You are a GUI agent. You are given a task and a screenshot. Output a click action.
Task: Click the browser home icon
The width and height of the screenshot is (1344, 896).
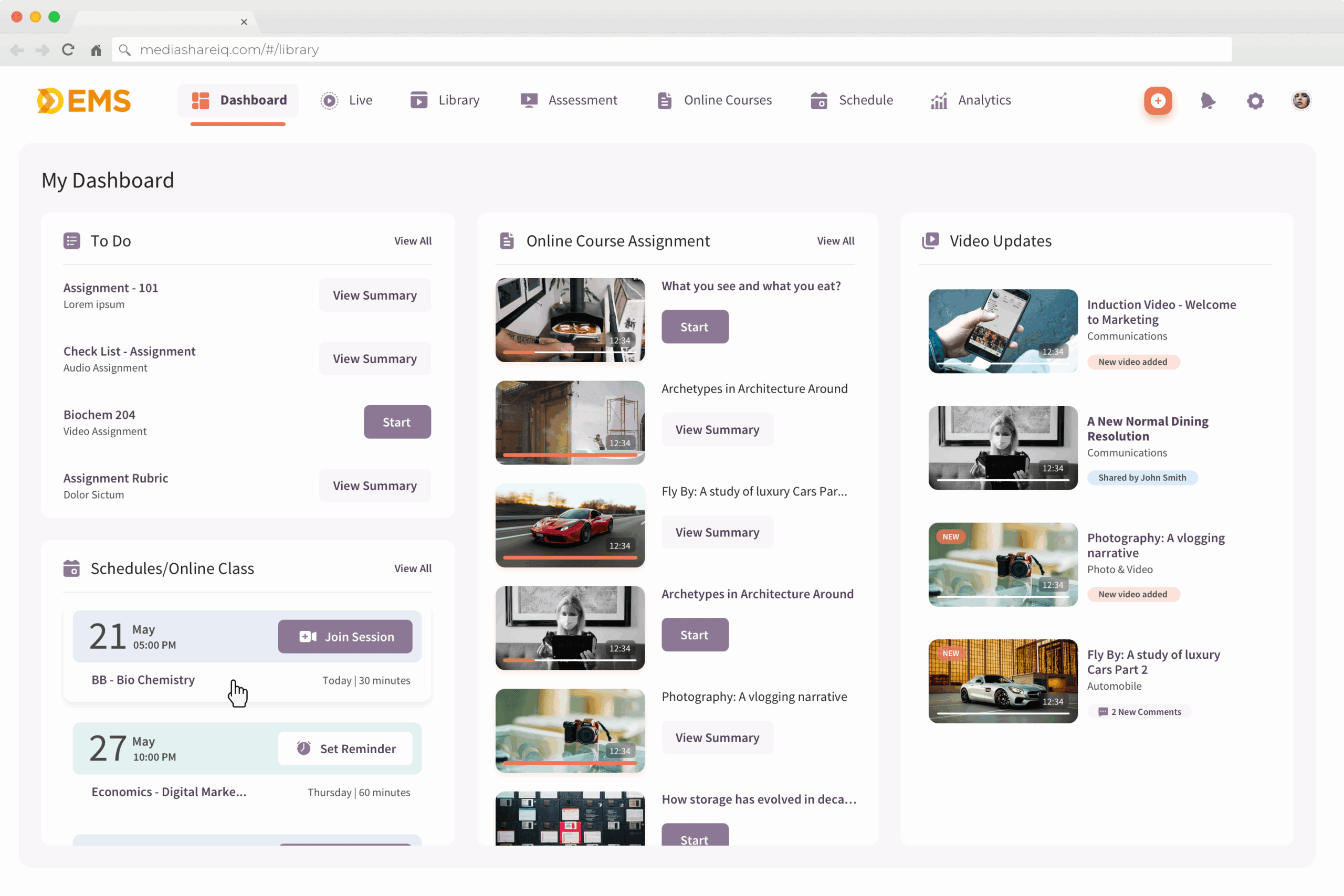point(96,50)
